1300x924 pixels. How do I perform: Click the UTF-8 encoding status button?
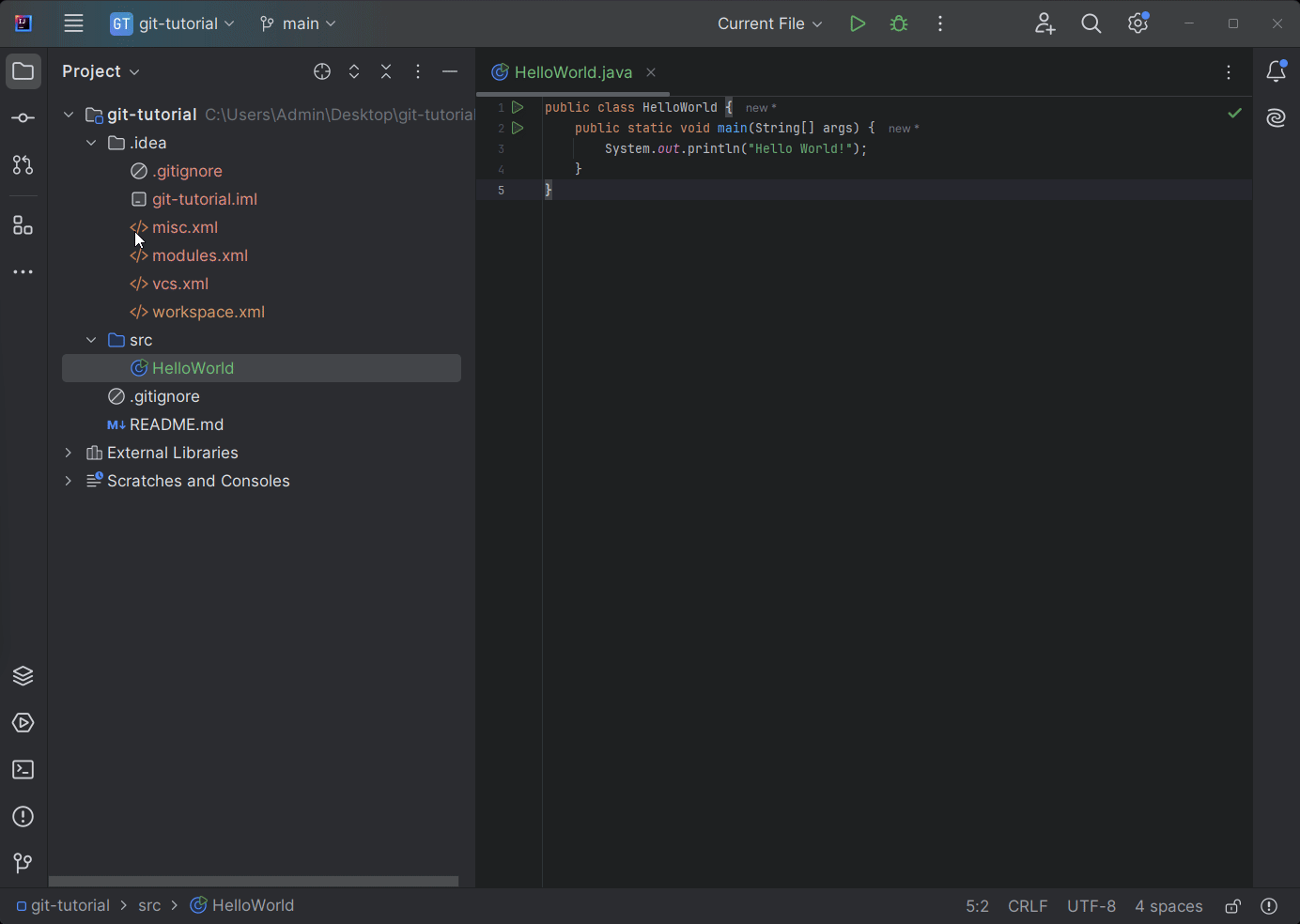click(1091, 906)
